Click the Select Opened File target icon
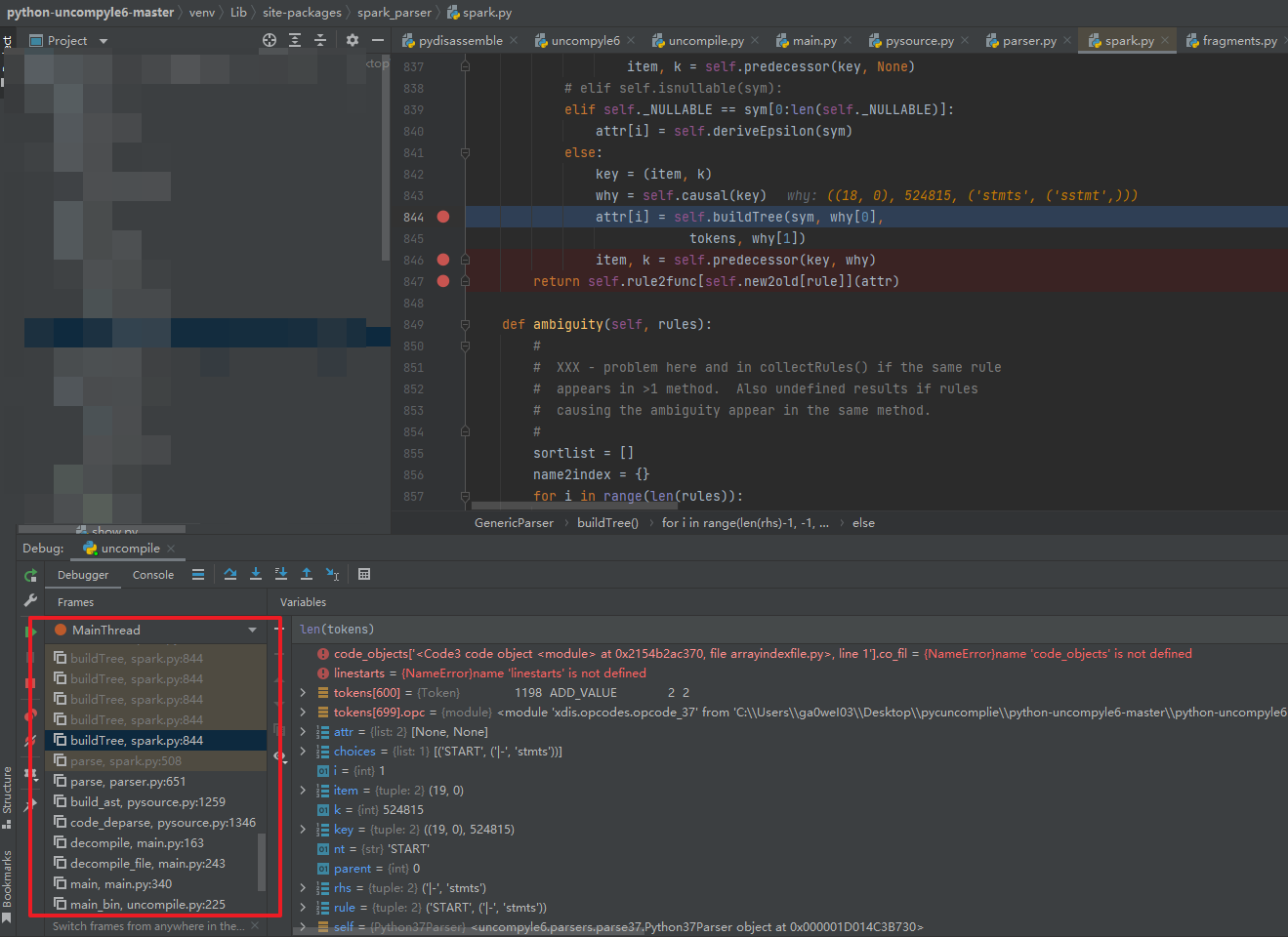Image resolution: width=1288 pixels, height=937 pixels. point(270,40)
